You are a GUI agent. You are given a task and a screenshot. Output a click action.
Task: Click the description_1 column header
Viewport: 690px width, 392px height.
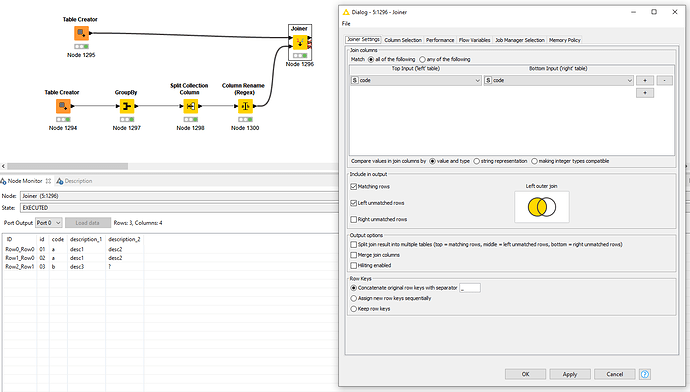click(x=86, y=239)
